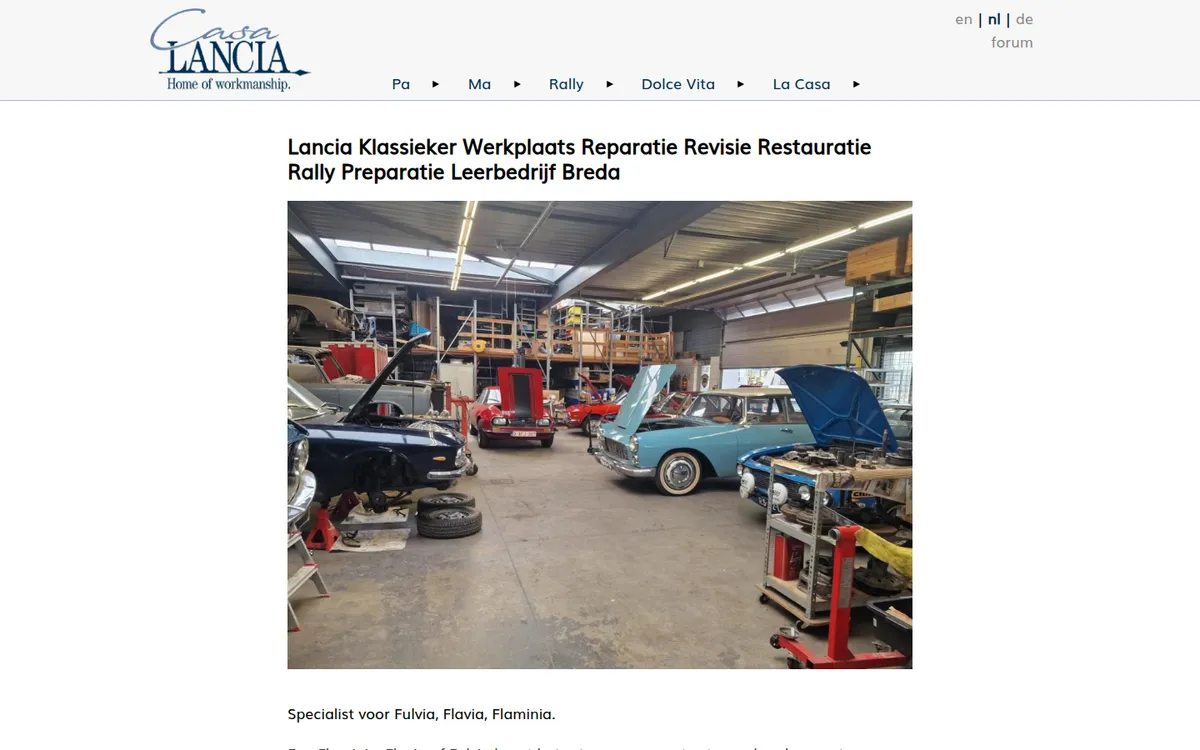The height and width of the screenshot is (750, 1200).
Task: Expand the arrow next to La Casa
Action: [x=856, y=84]
